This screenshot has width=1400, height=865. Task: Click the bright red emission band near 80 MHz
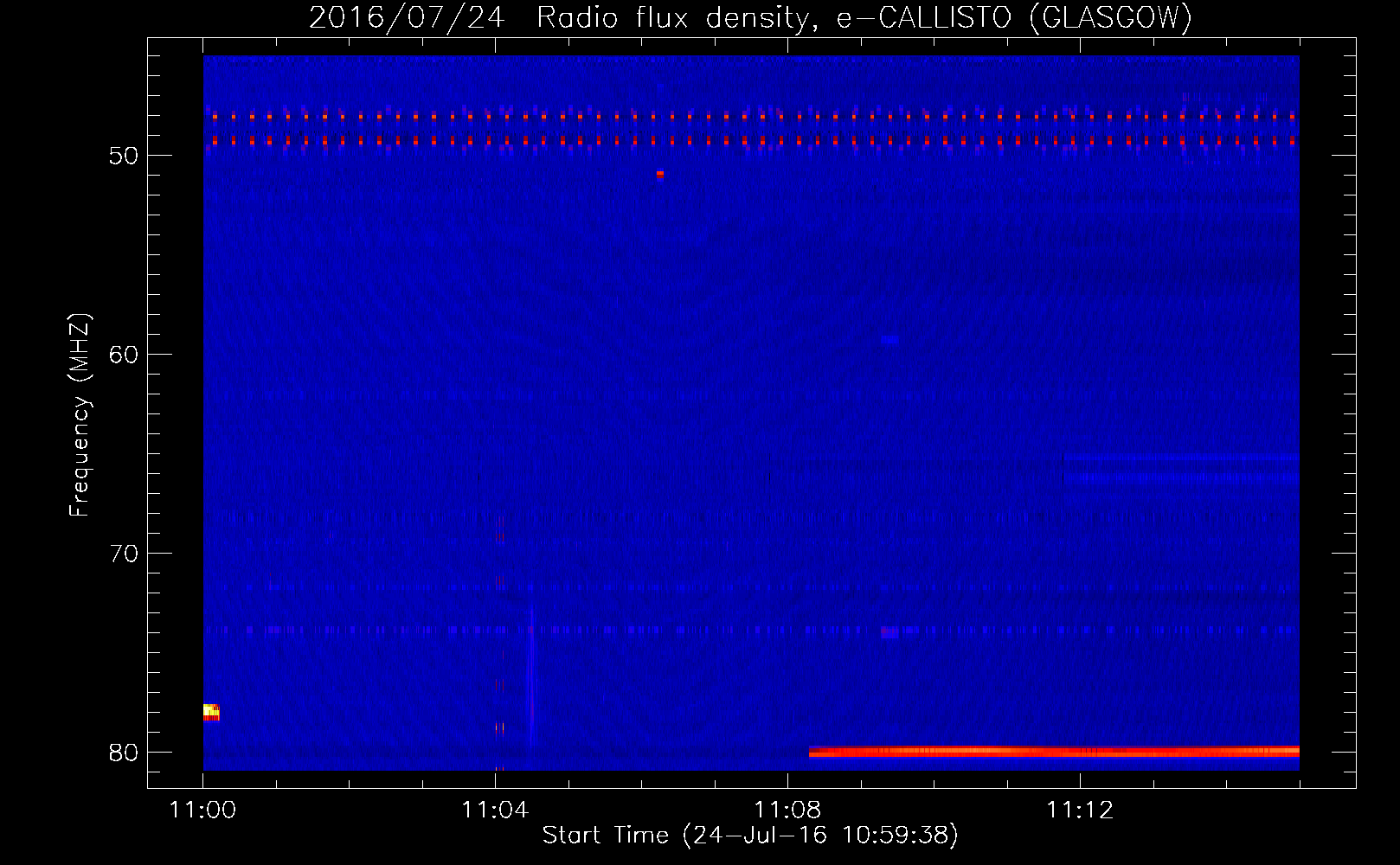(x=1054, y=752)
